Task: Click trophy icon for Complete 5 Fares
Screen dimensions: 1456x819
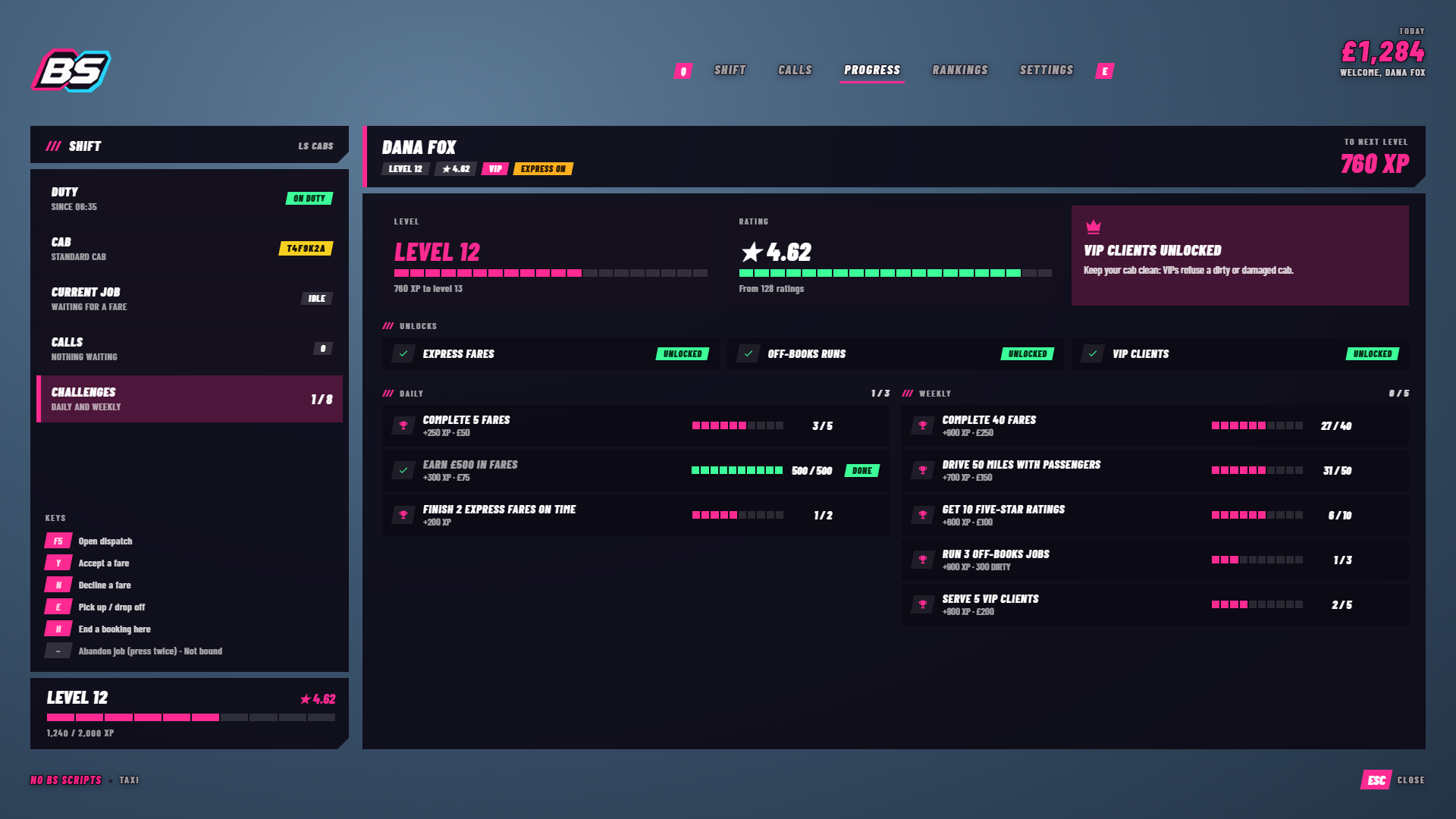Action: point(403,425)
